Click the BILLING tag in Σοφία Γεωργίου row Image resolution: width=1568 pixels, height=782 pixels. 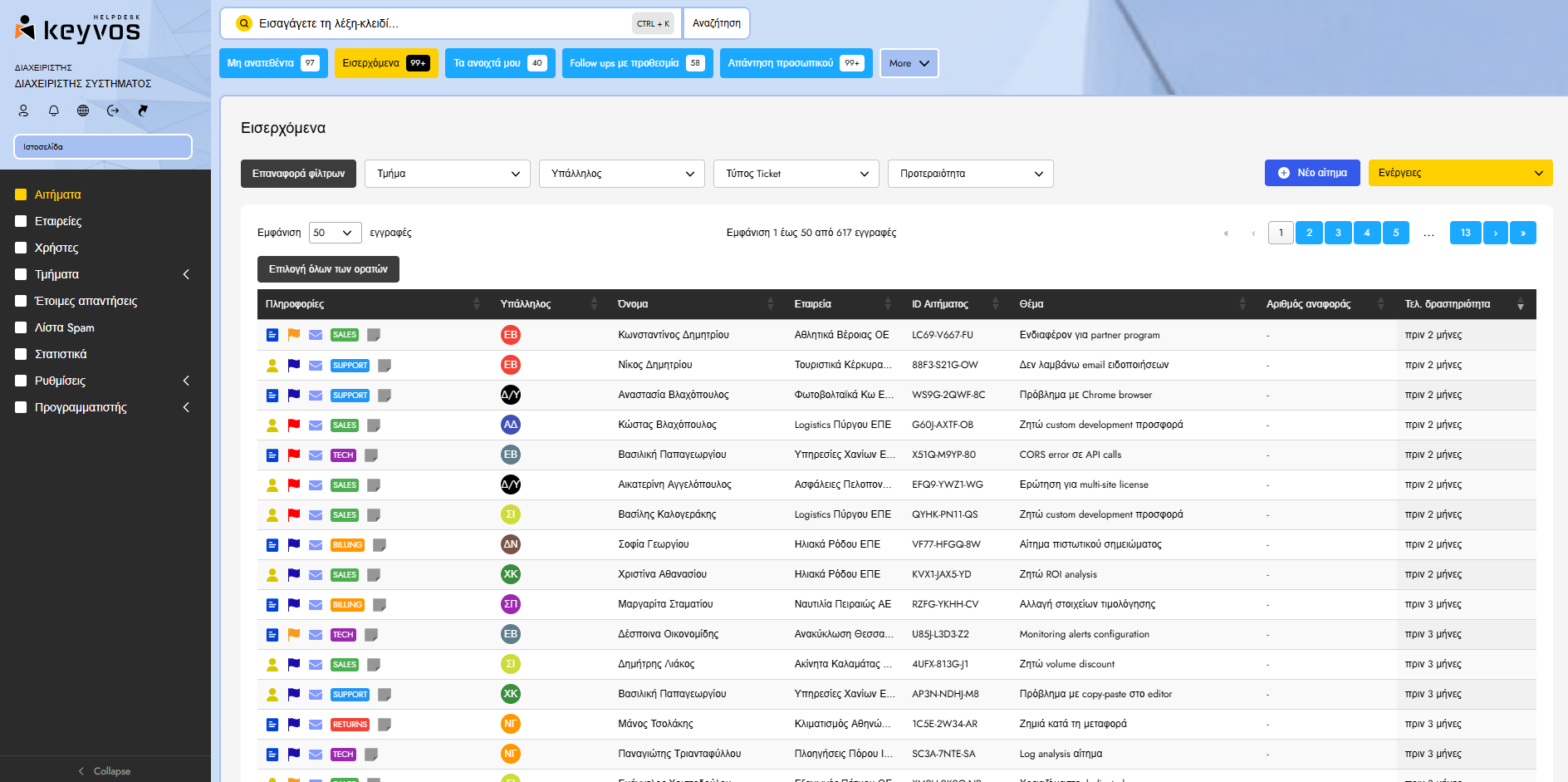[348, 544]
